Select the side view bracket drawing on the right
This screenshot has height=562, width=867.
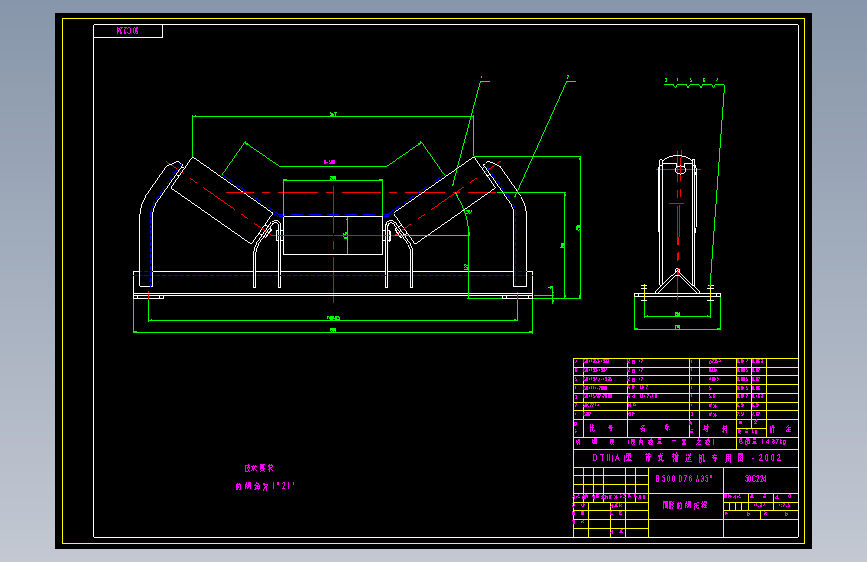coord(677,227)
